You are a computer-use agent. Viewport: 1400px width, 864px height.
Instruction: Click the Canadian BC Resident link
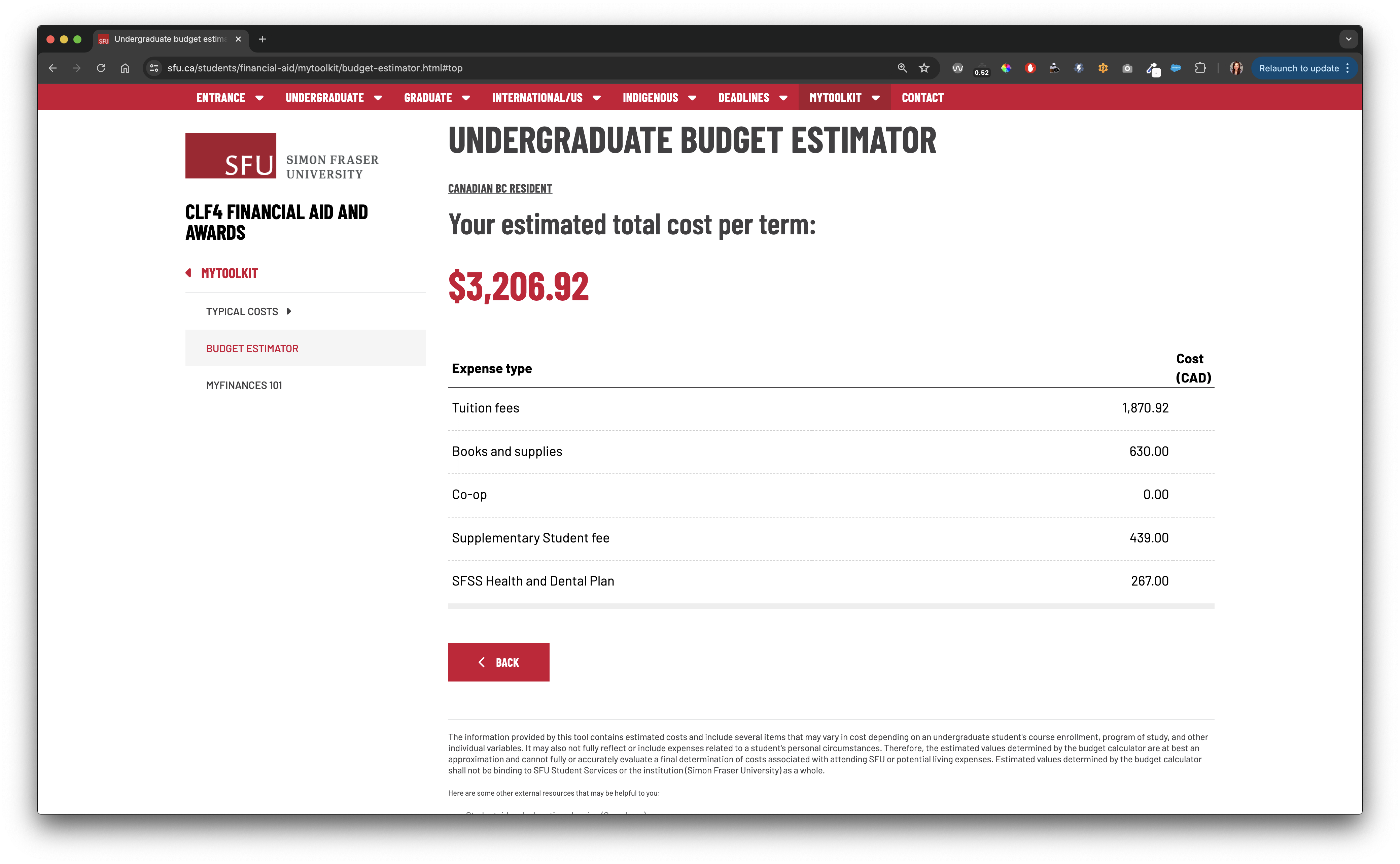coord(500,189)
